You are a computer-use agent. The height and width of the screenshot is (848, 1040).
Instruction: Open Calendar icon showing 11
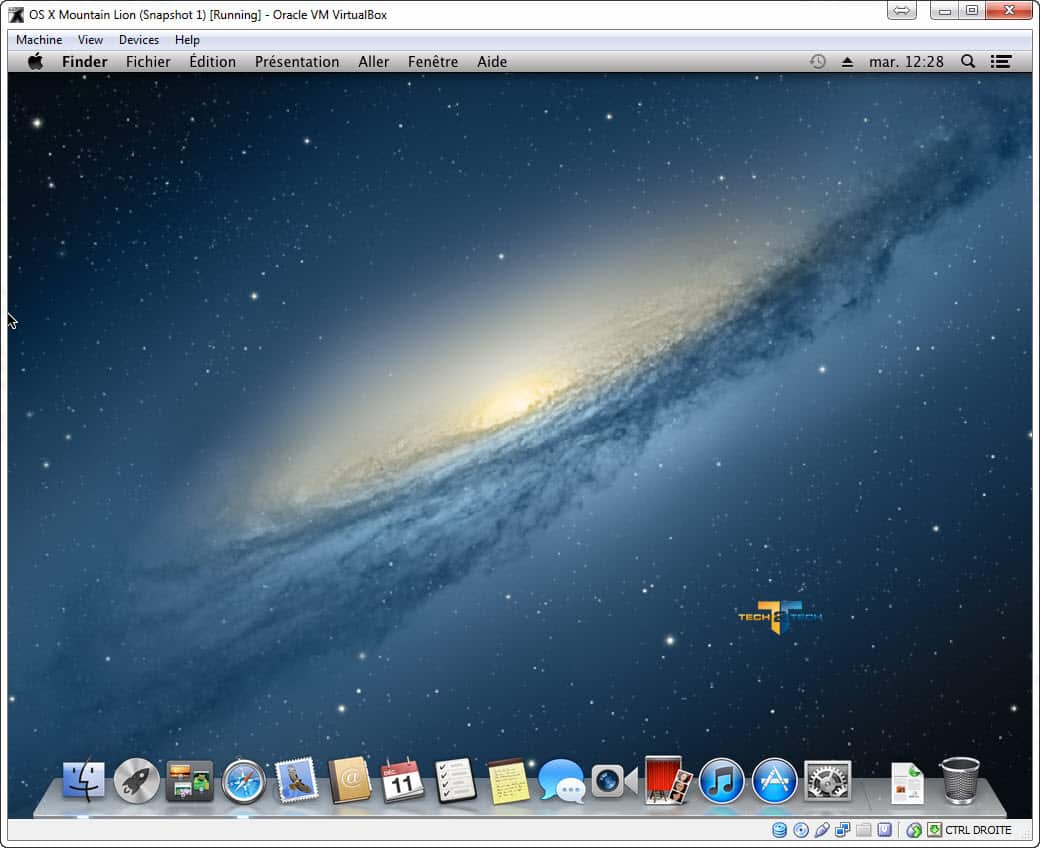[x=403, y=780]
